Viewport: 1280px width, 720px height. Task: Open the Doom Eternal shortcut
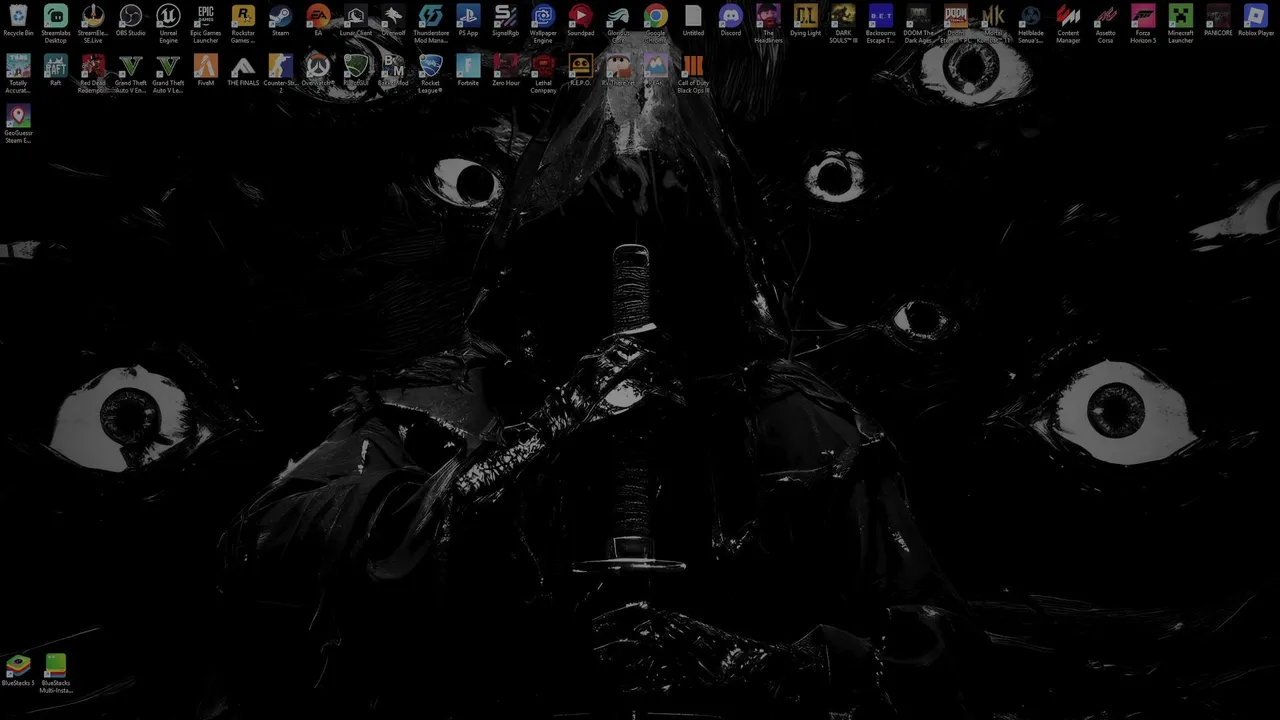(956, 24)
